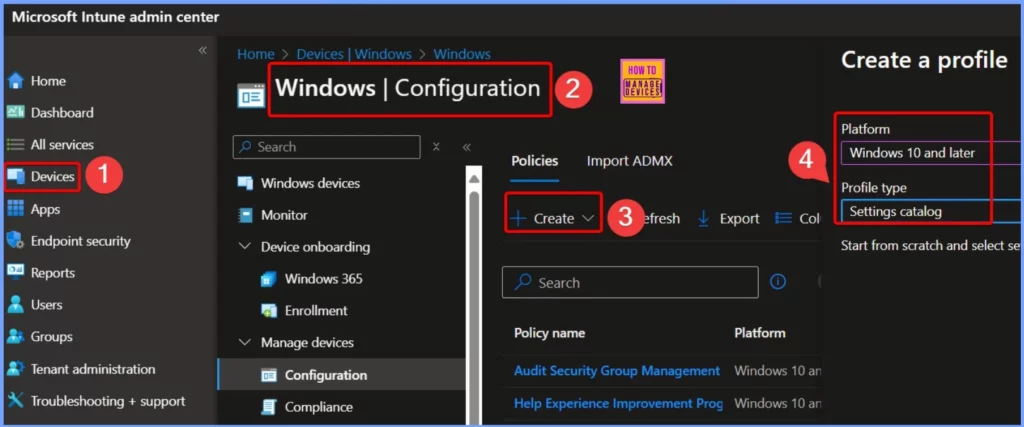Image resolution: width=1024 pixels, height=427 pixels.
Task: Click the policies Search field
Action: tap(630, 282)
